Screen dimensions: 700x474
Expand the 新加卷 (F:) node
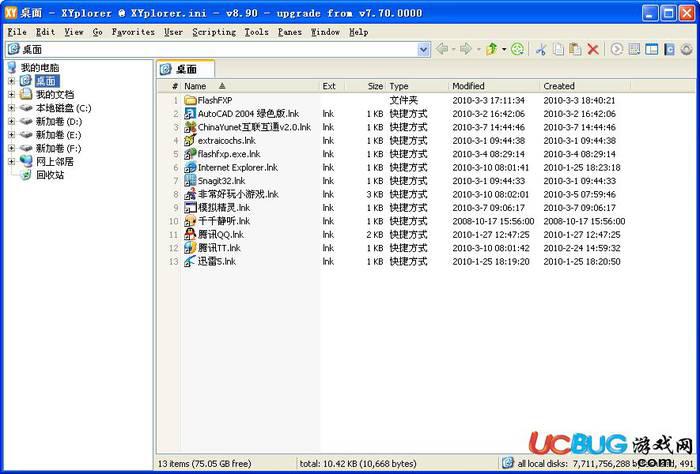pos(12,148)
